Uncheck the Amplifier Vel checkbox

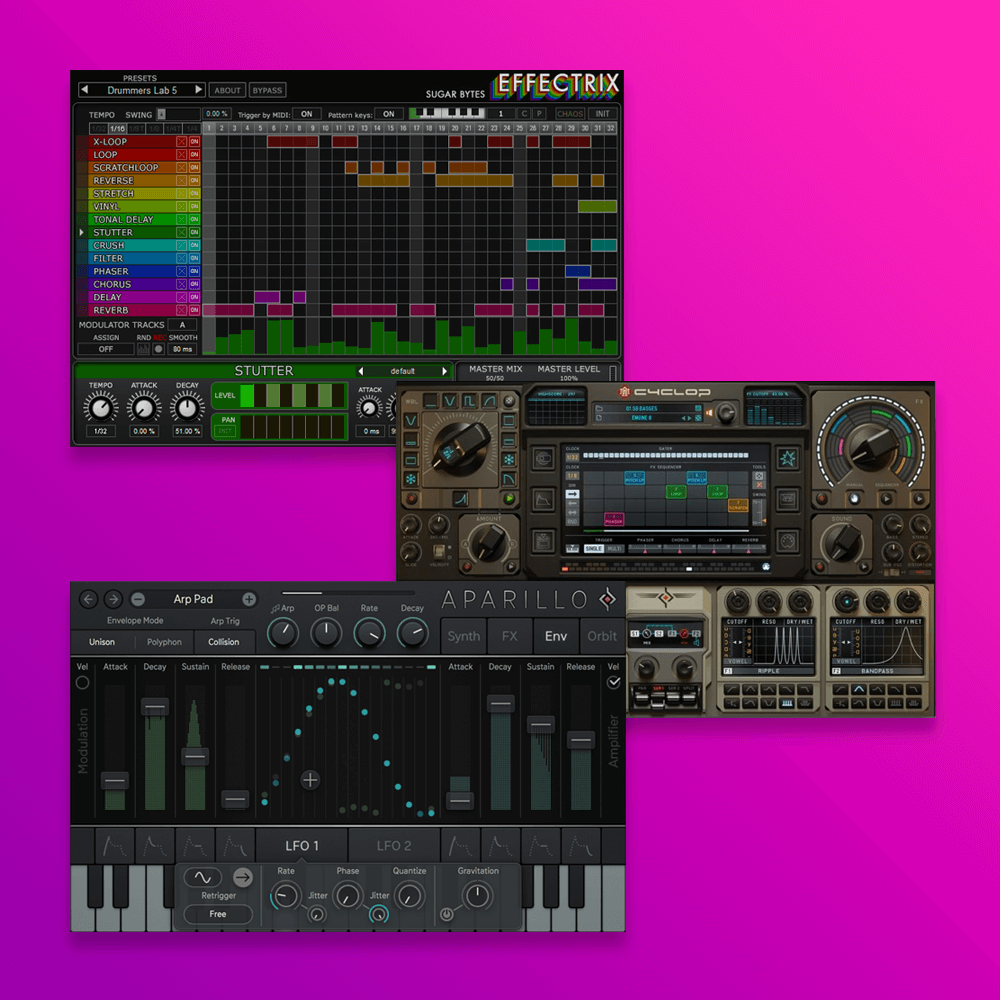[614, 682]
